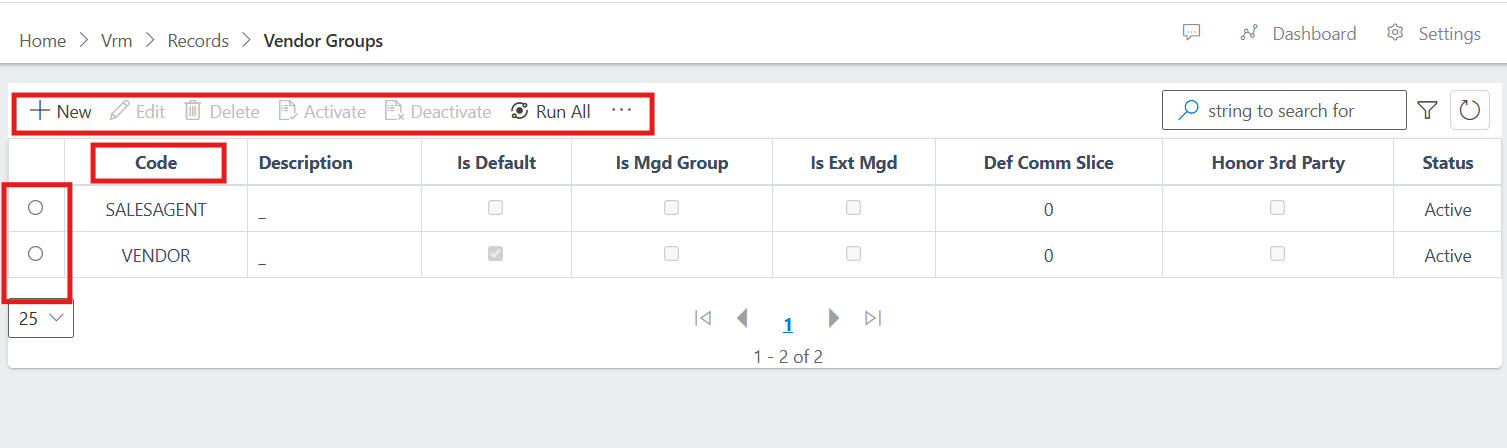Open the chat comment icon

tap(1191, 33)
